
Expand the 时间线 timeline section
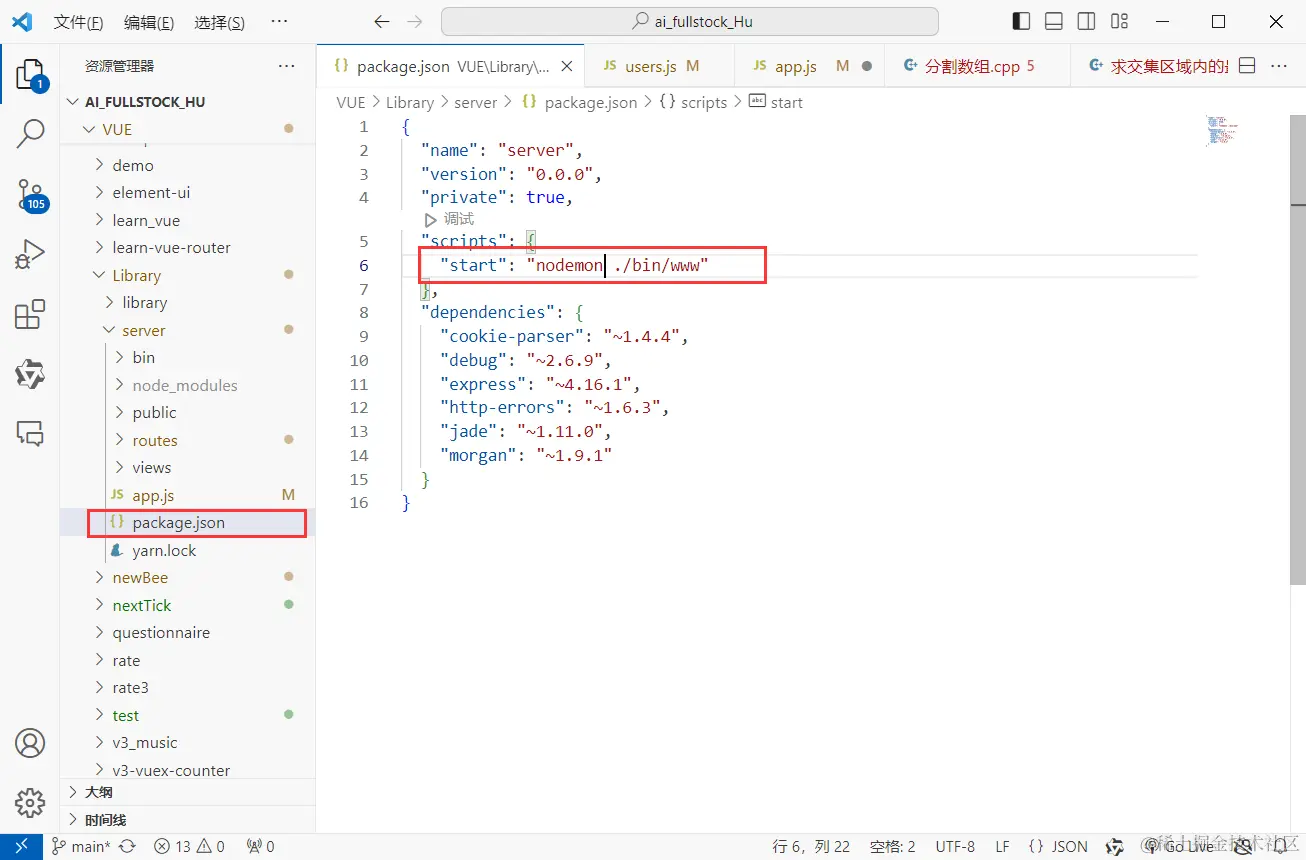(187, 819)
